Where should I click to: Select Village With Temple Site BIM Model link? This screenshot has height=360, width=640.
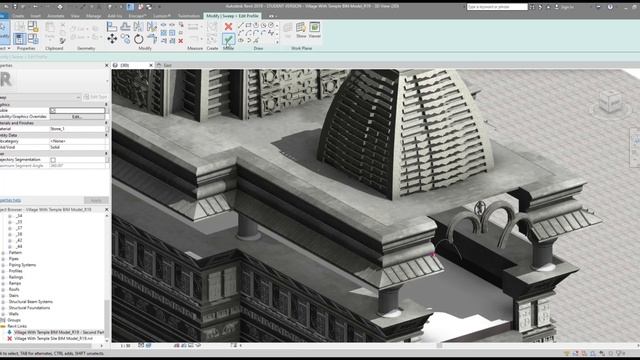(x=53, y=338)
